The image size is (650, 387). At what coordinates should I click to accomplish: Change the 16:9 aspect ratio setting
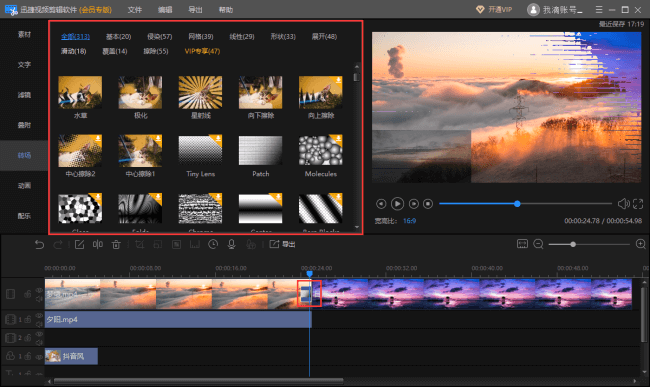(410, 221)
